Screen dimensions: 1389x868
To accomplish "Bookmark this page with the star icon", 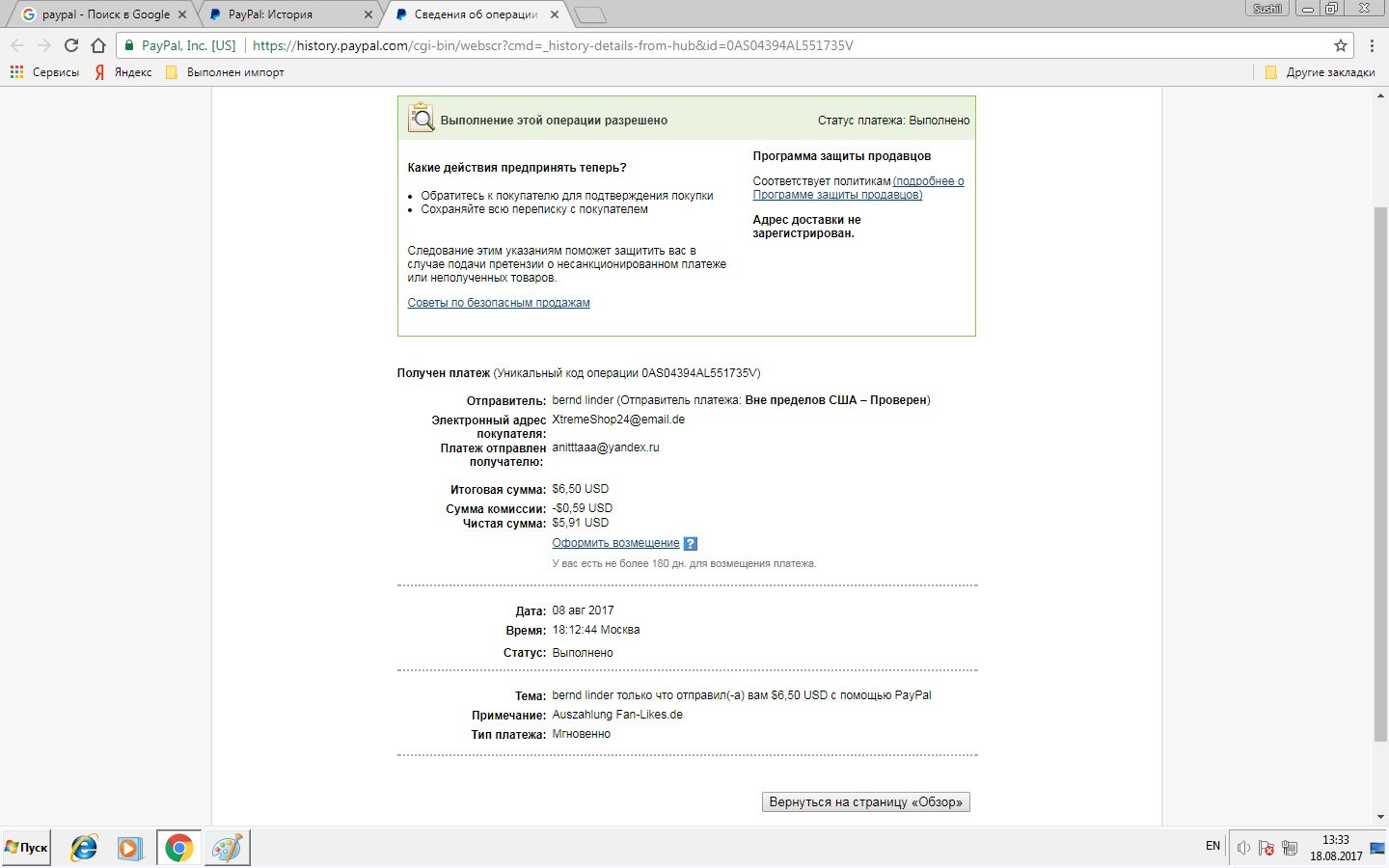I will point(1340,45).
